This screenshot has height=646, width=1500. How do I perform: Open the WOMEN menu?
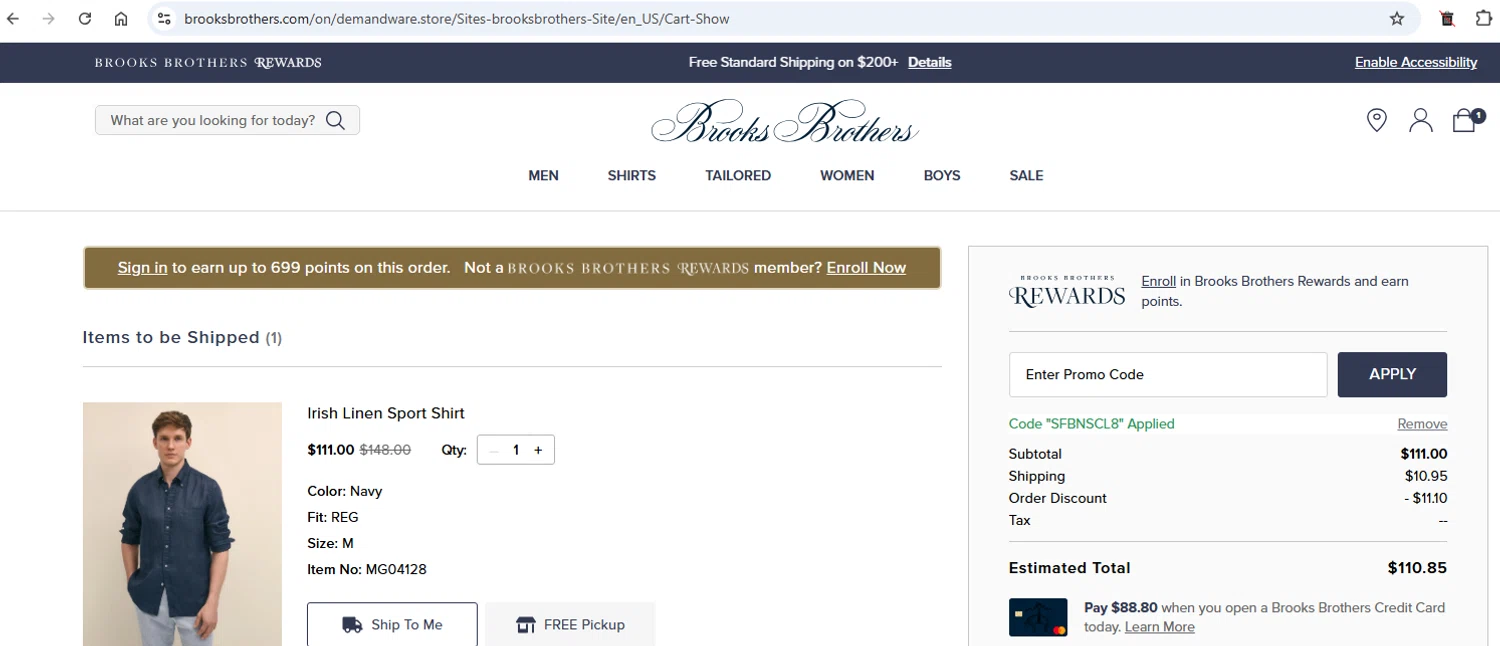[x=847, y=176]
